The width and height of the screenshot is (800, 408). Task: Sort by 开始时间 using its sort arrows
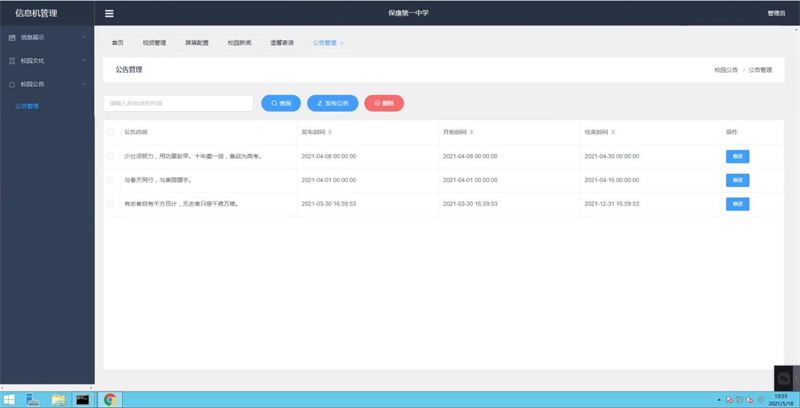click(x=471, y=132)
